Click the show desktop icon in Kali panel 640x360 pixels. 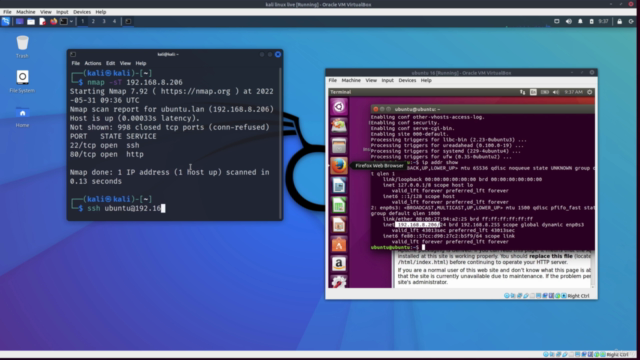19,21
